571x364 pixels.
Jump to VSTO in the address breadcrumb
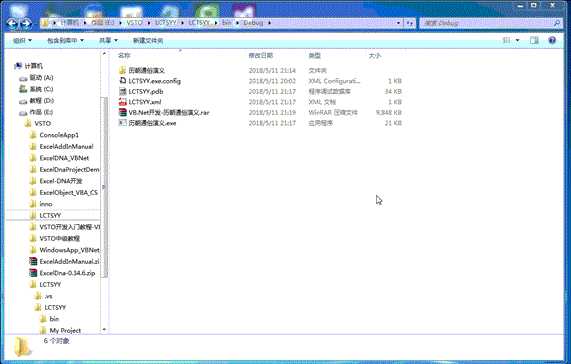click(134, 23)
